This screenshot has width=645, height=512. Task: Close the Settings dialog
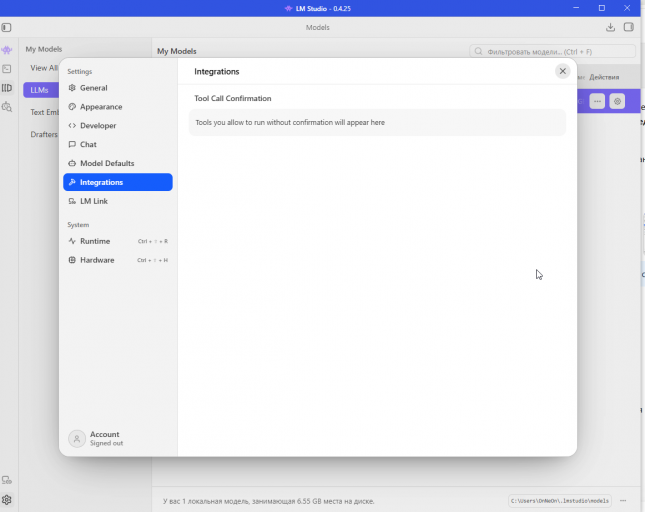point(562,71)
